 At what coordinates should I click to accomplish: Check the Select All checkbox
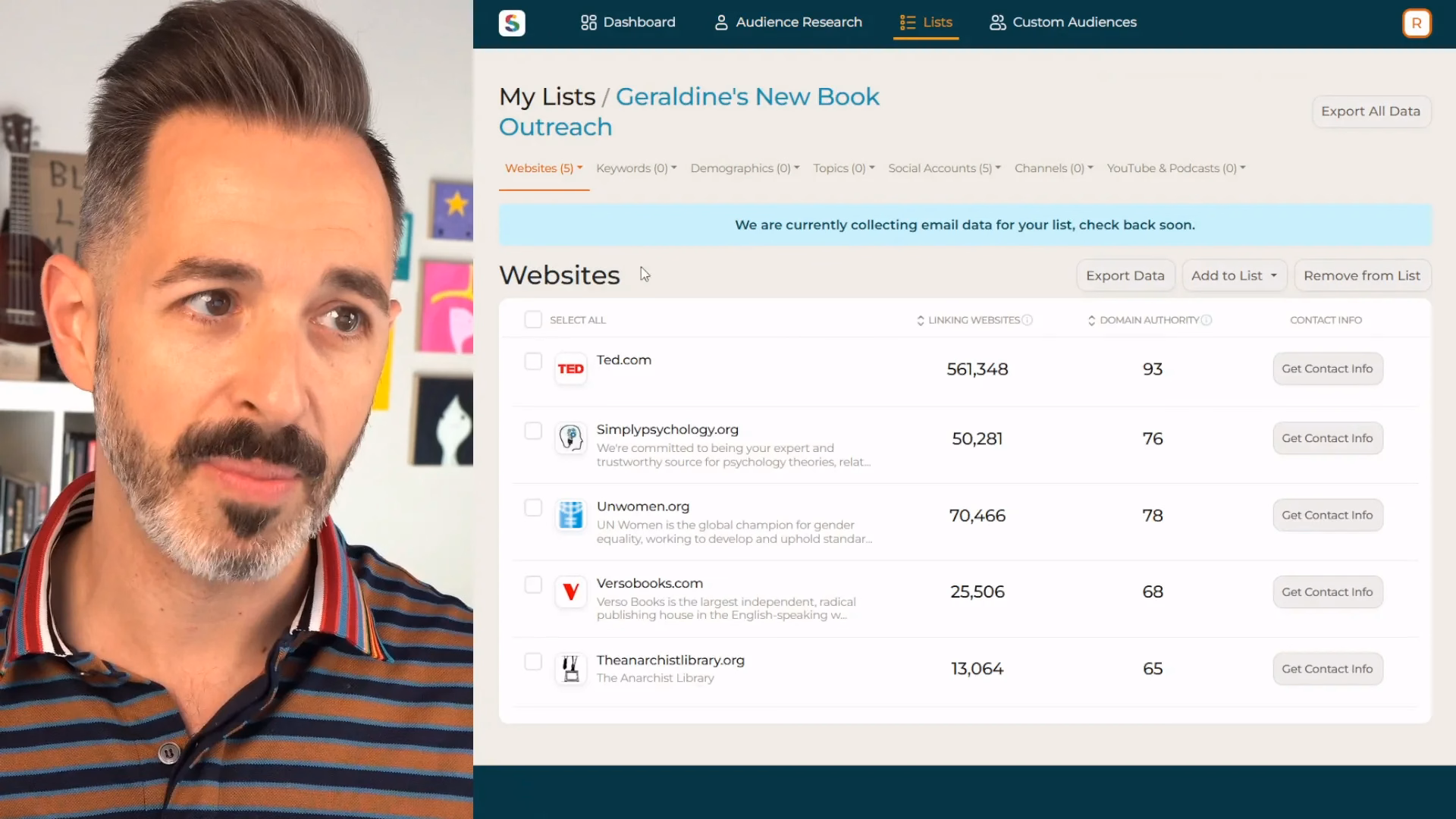533,319
